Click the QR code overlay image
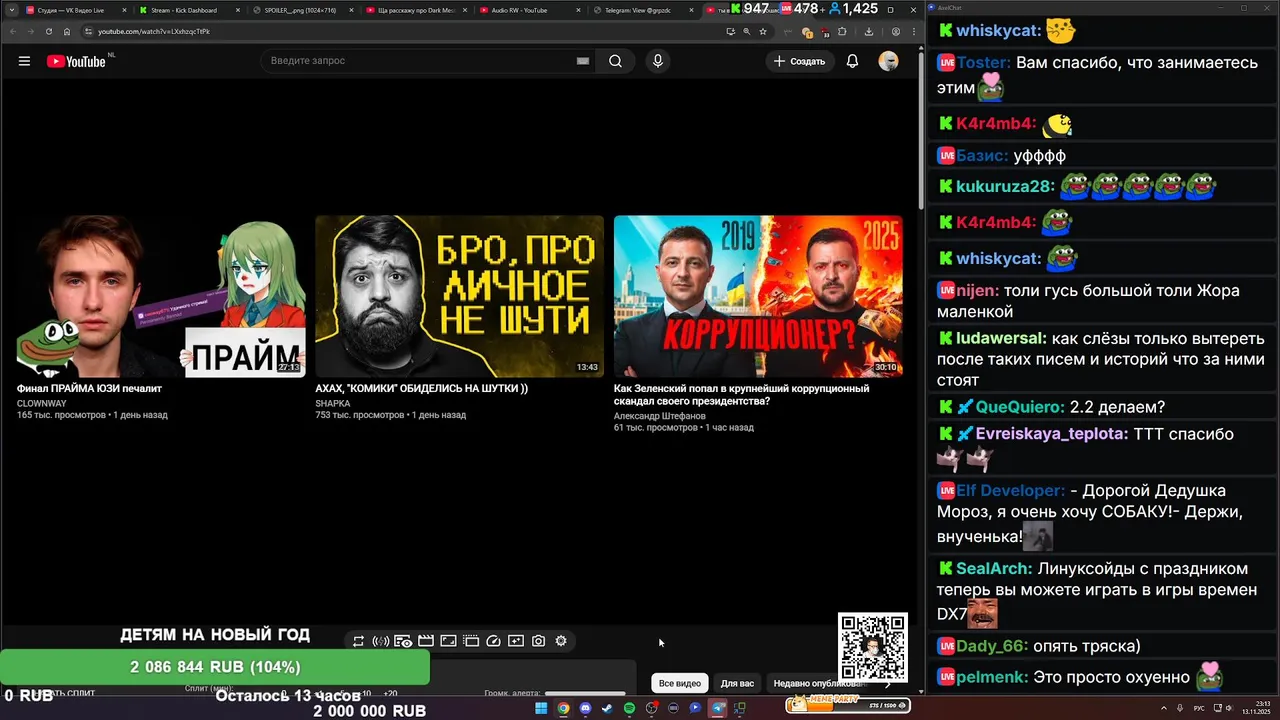Image resolution: width=1280 pixels, height=720 pixels. [x=873, y=648]
